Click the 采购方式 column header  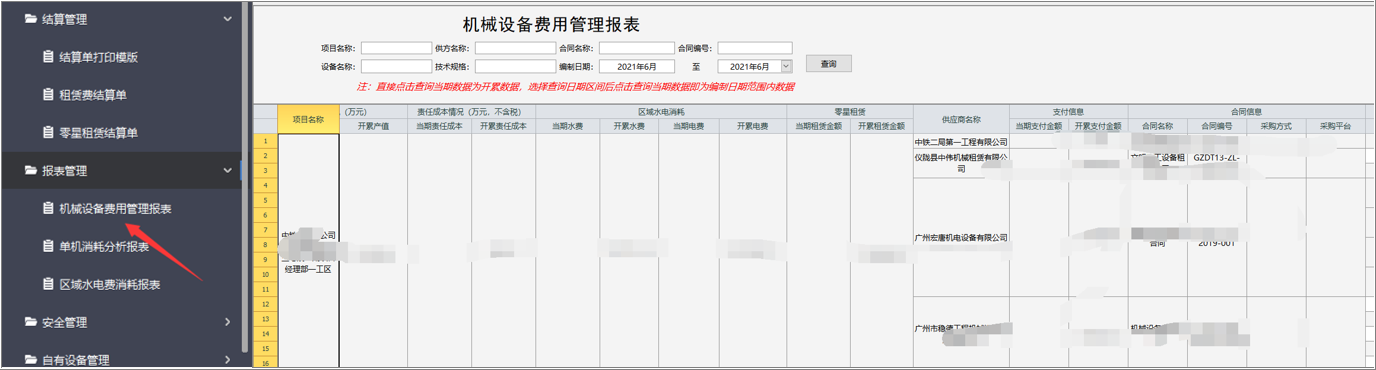click(1276, 126)
